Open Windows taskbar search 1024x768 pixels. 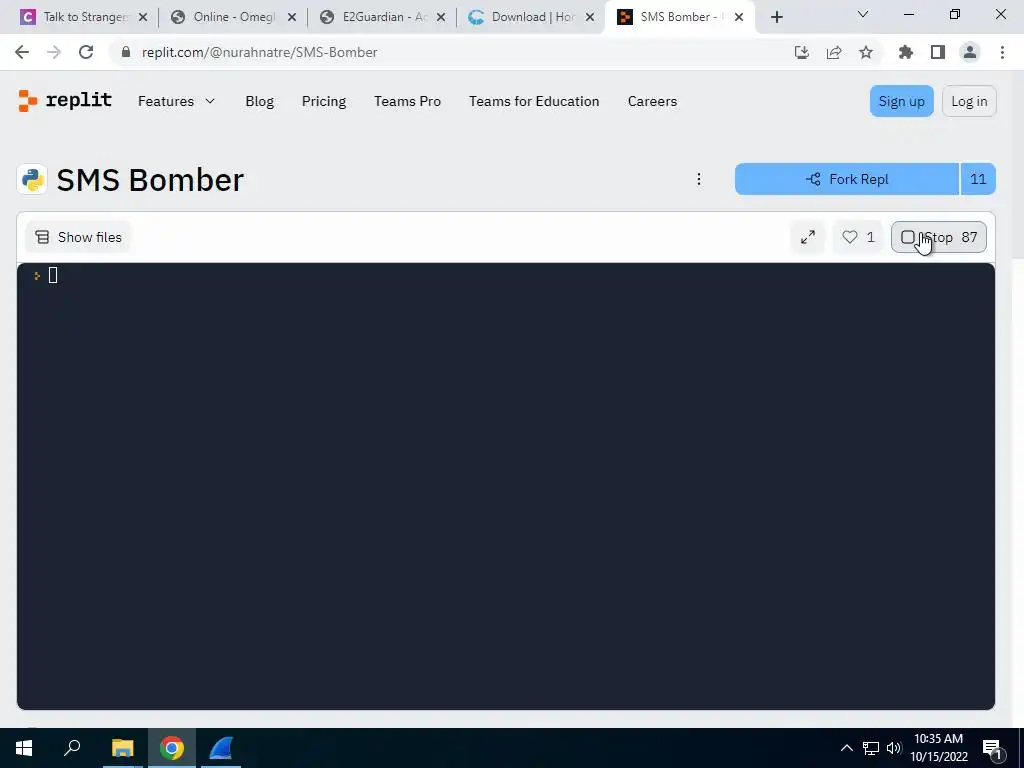coord(72,748)
